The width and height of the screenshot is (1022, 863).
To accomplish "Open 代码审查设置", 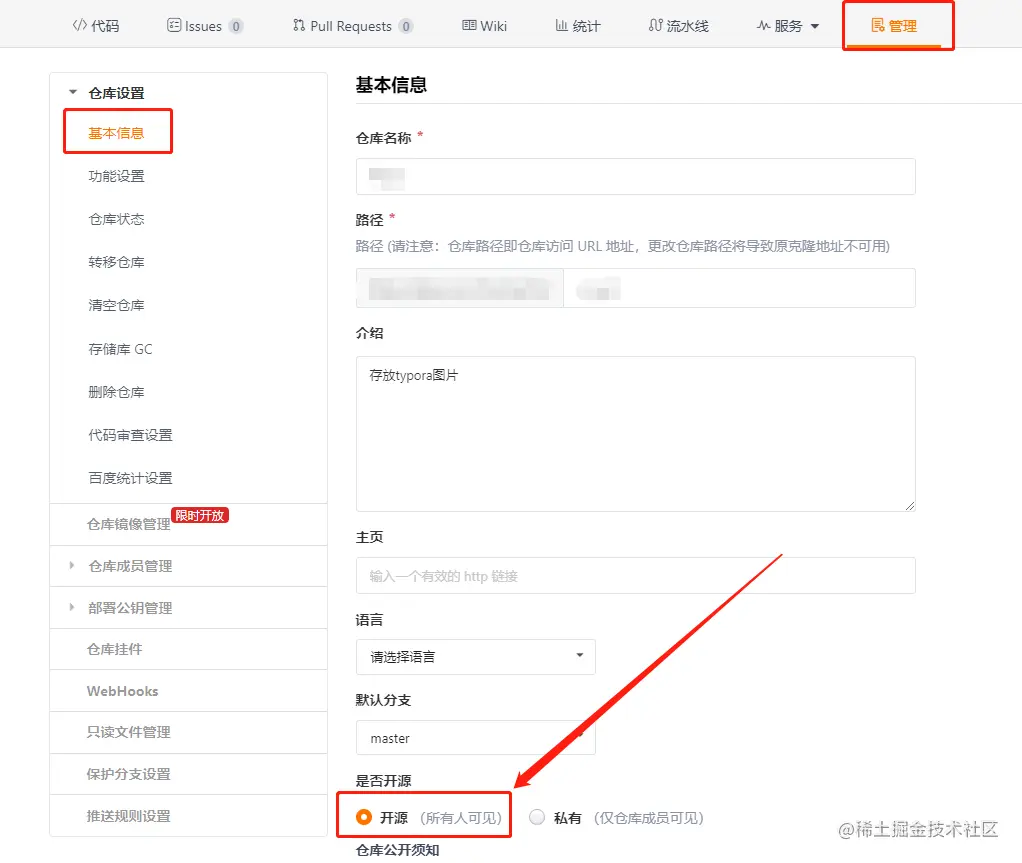I will pyautogui.click(x=130, y=435).
